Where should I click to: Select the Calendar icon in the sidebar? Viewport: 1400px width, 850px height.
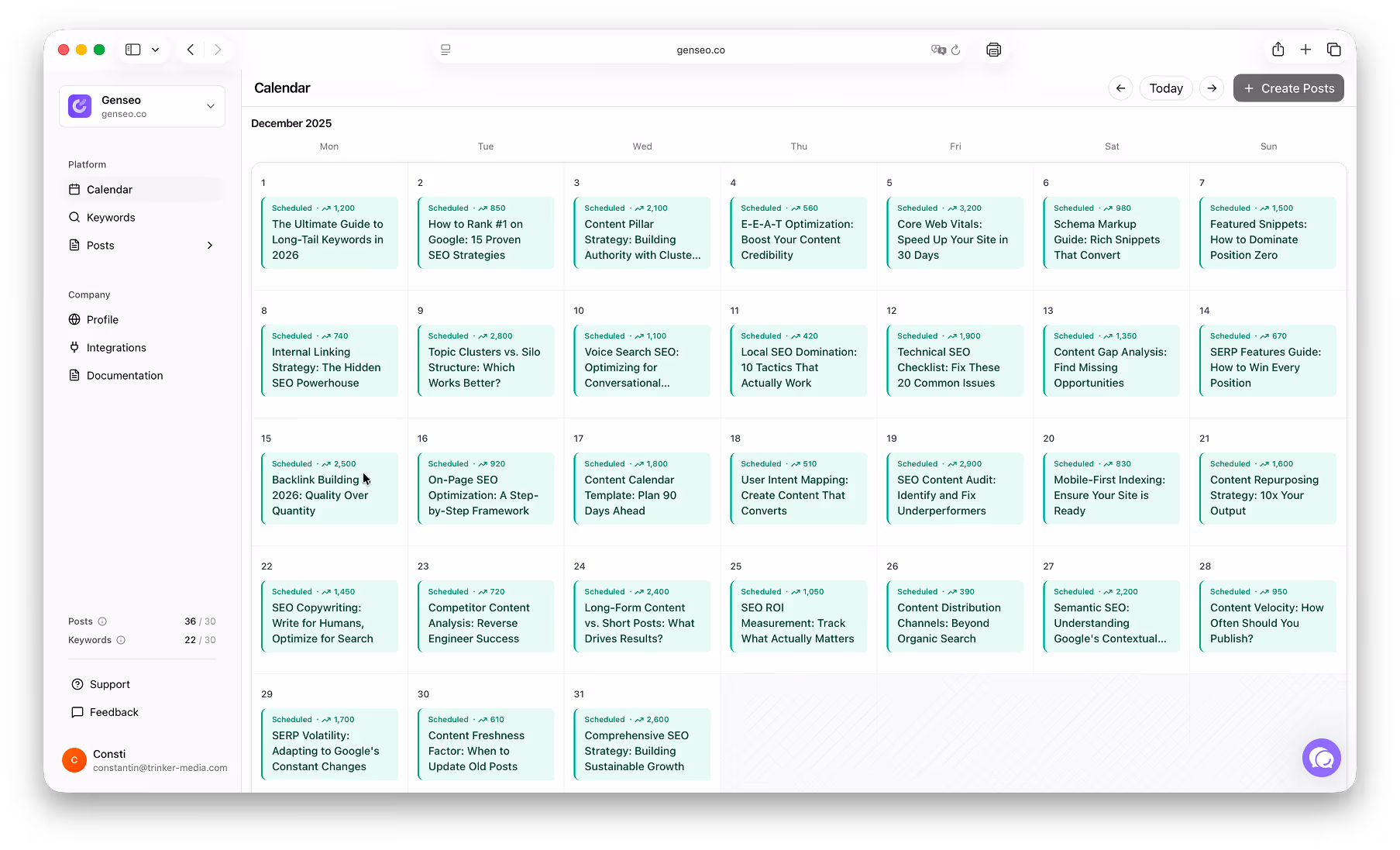(74, 189)
